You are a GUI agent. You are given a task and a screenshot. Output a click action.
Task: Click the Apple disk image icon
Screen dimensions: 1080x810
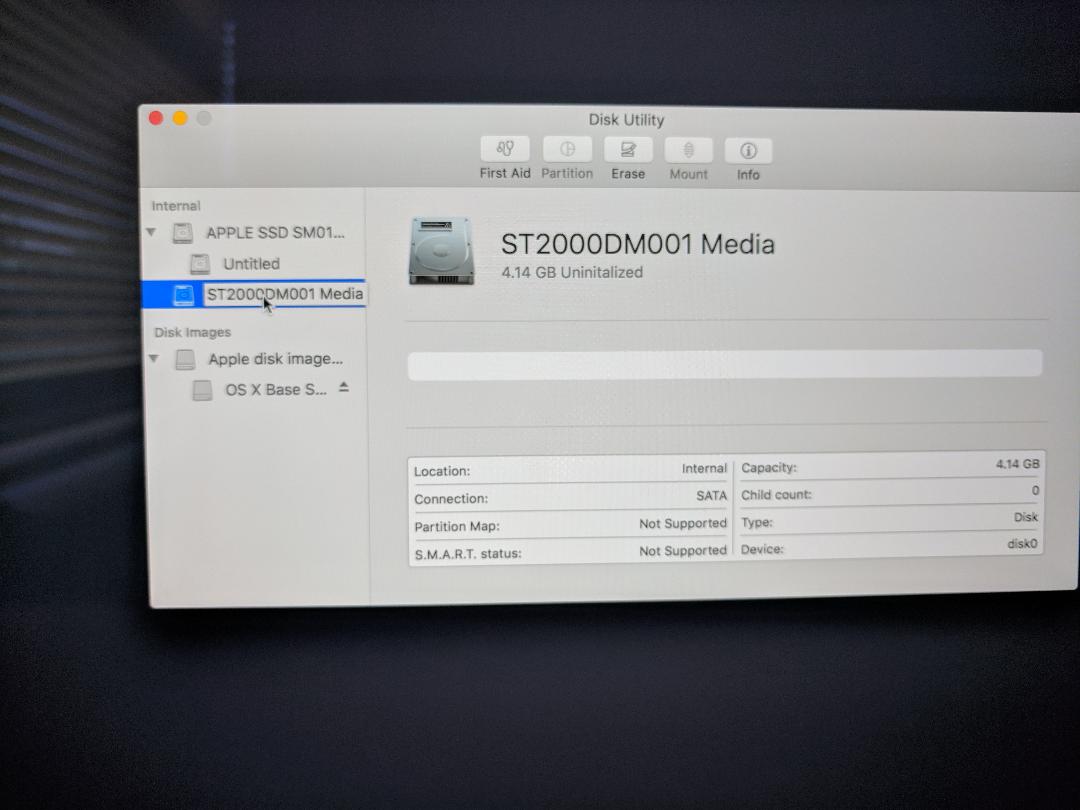tap(185, 360)
